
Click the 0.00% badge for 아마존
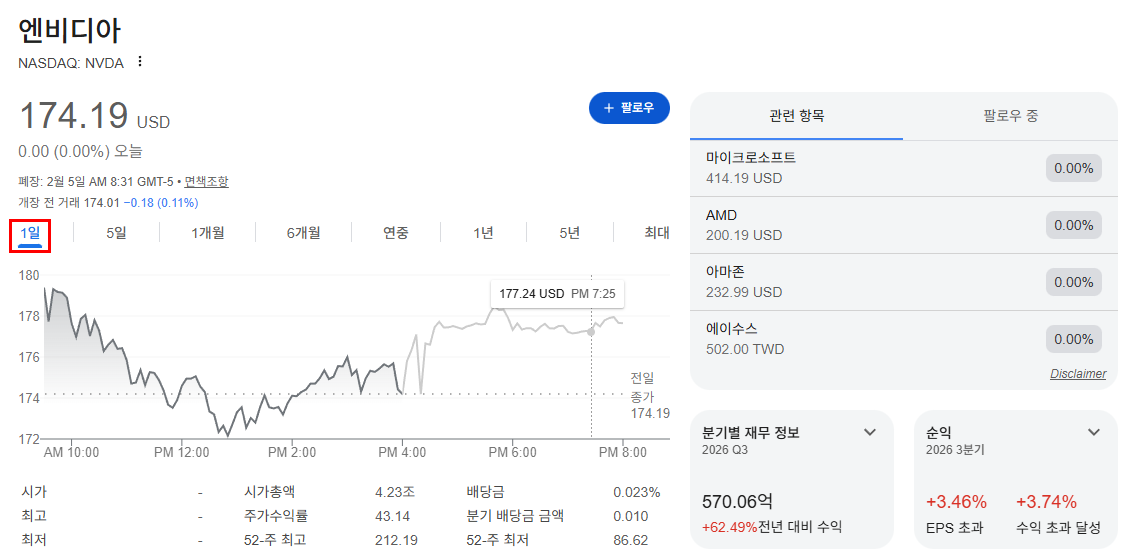(1074, 282)
